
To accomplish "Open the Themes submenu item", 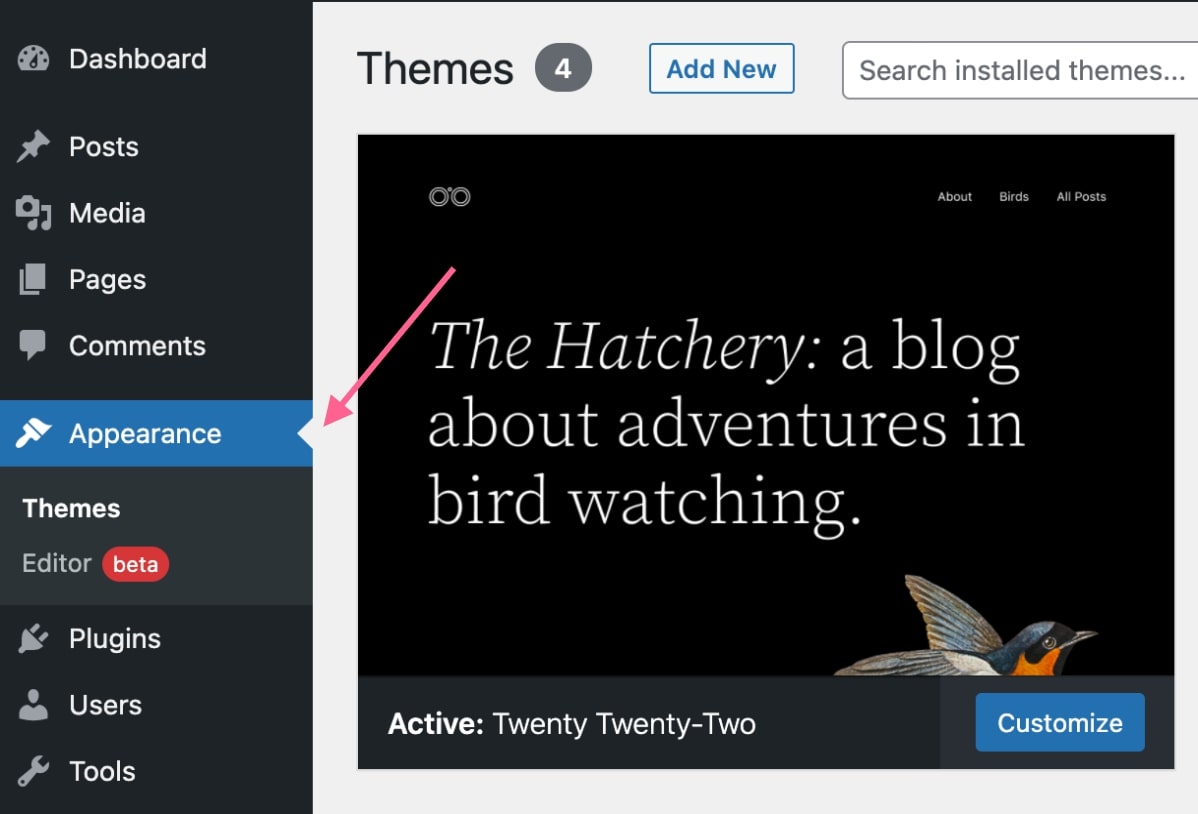I will point(71,508).
